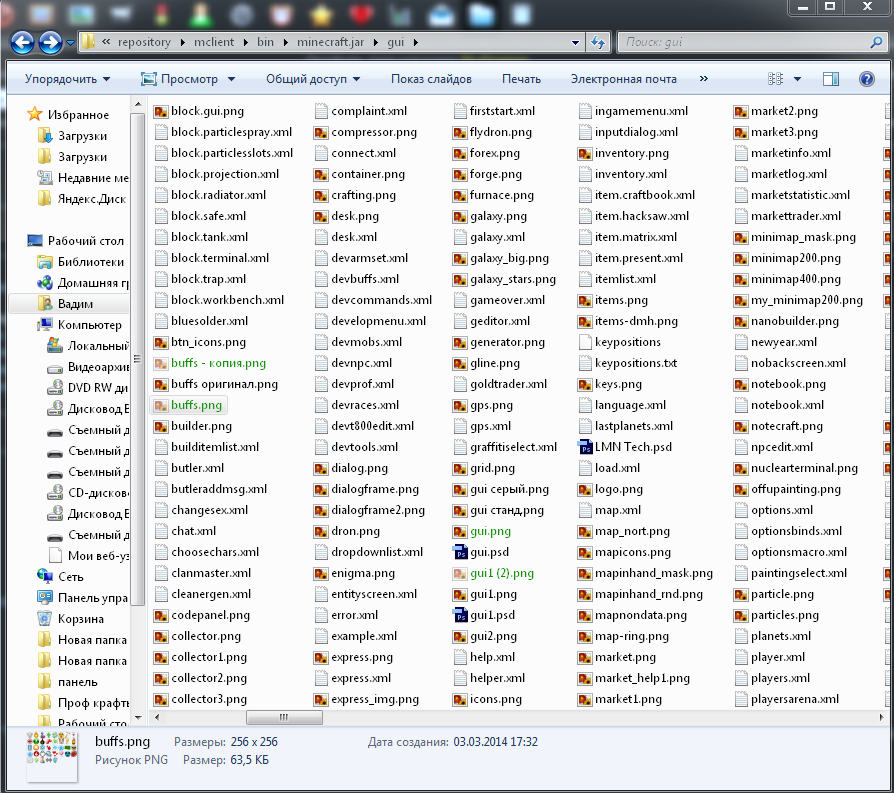Click the Back navigation arrow

22,43
